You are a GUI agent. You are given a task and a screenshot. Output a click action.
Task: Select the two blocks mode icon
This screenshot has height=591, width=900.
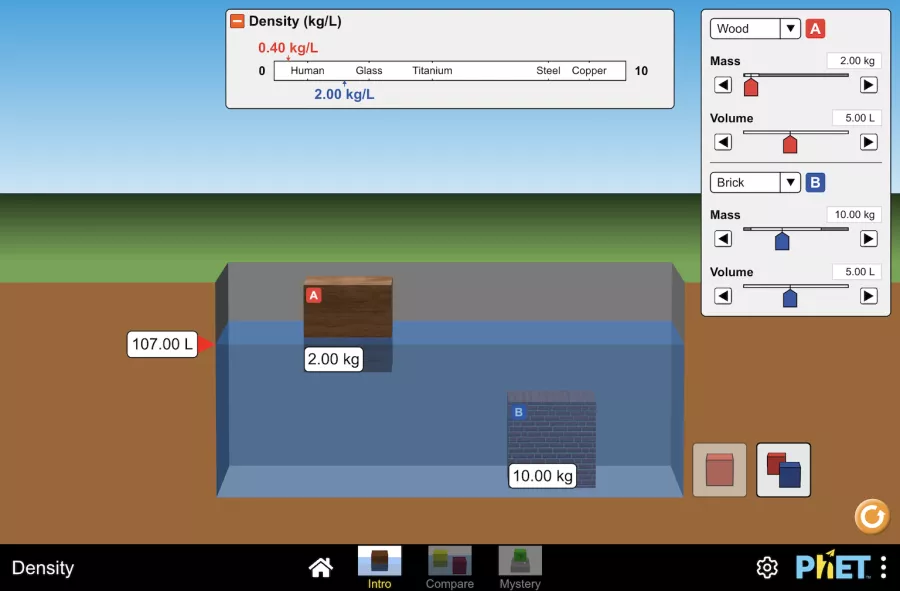click(783, 470)
